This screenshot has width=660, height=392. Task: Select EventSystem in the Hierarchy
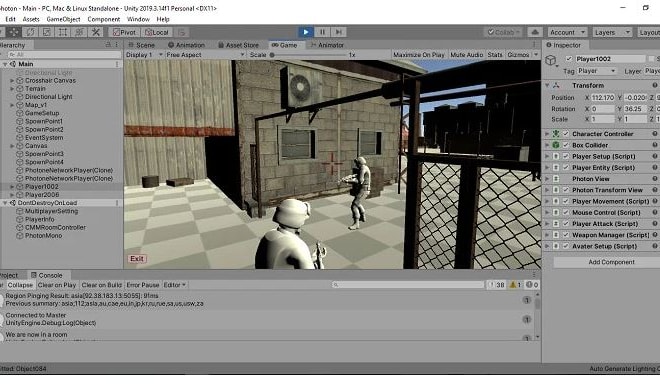pyautogui.click(x=44, y=138)
